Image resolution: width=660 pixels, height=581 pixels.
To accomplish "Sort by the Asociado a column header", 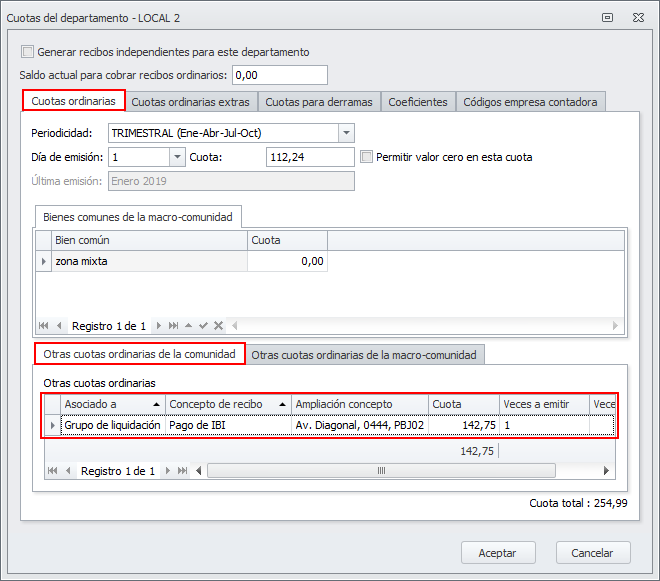I will [111, 404].
